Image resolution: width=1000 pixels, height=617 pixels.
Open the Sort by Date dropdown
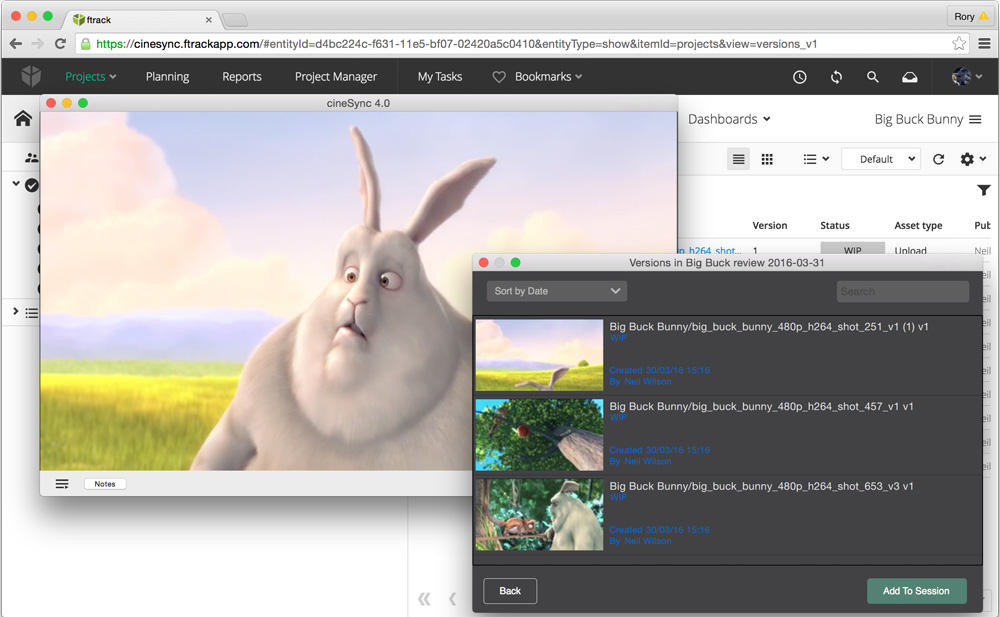[x=557, y=291]
